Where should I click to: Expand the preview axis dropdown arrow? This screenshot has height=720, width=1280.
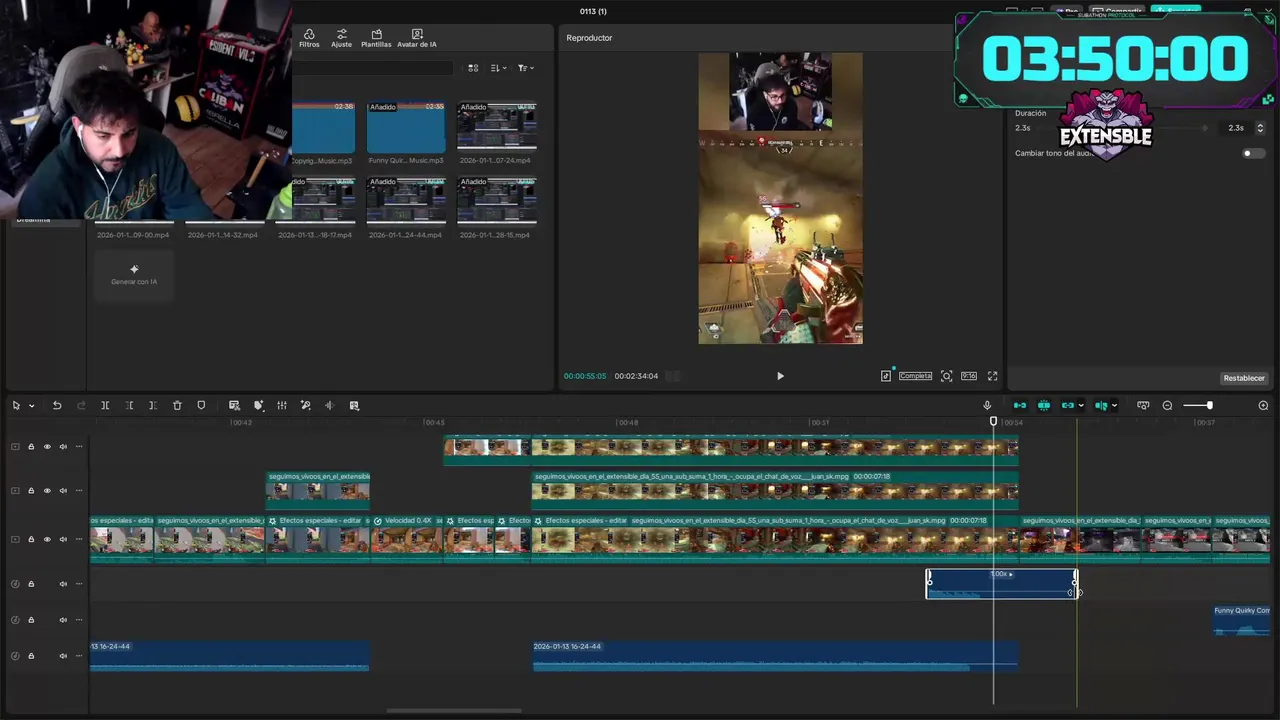click(x=1114, y=406)
